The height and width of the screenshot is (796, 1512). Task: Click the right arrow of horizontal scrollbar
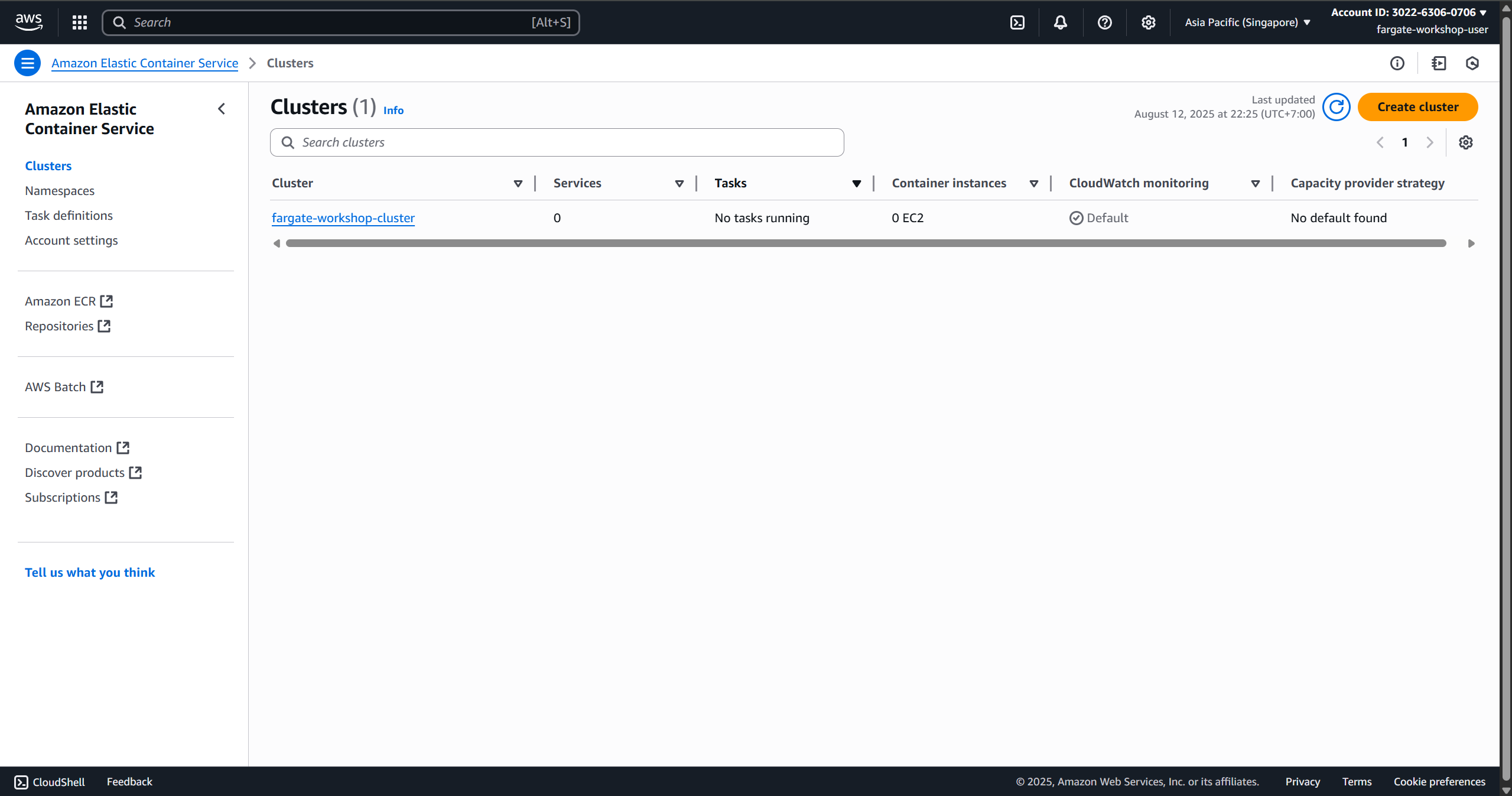click(x=1471, y=243)
